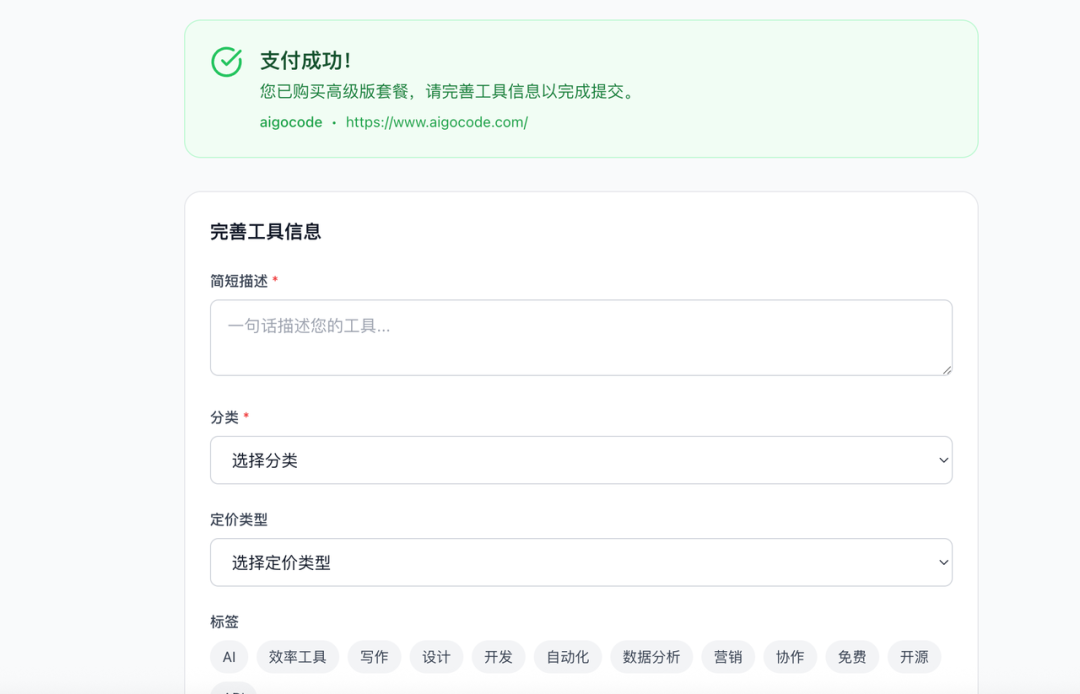Click the aigocode tool name link
Image resolution: width=1080 pixels, height=694 pixels.
tap(290, 122)
